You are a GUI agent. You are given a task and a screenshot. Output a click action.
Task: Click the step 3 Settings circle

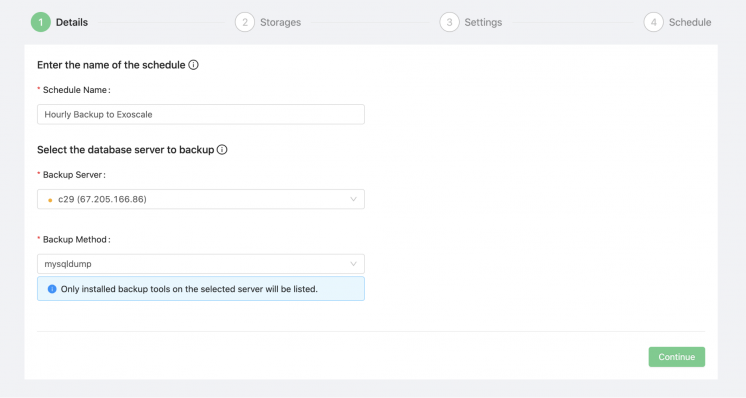[449, 22]
